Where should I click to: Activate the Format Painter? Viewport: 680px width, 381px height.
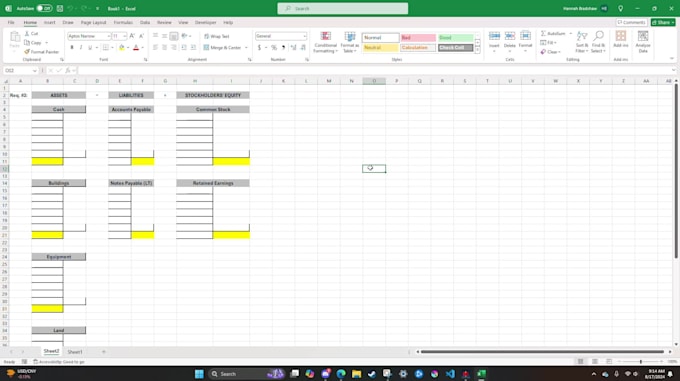tap(42, 52)
